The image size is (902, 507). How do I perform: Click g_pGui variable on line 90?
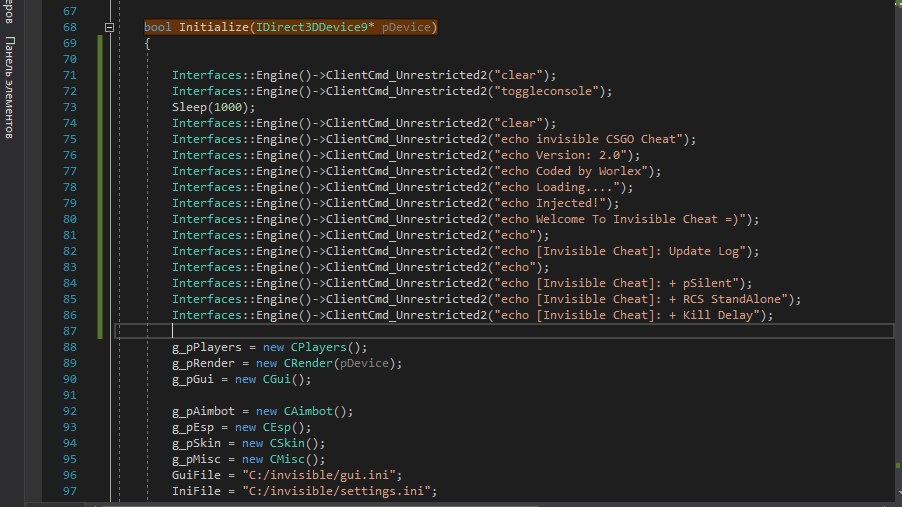click(x=193, y=379)
